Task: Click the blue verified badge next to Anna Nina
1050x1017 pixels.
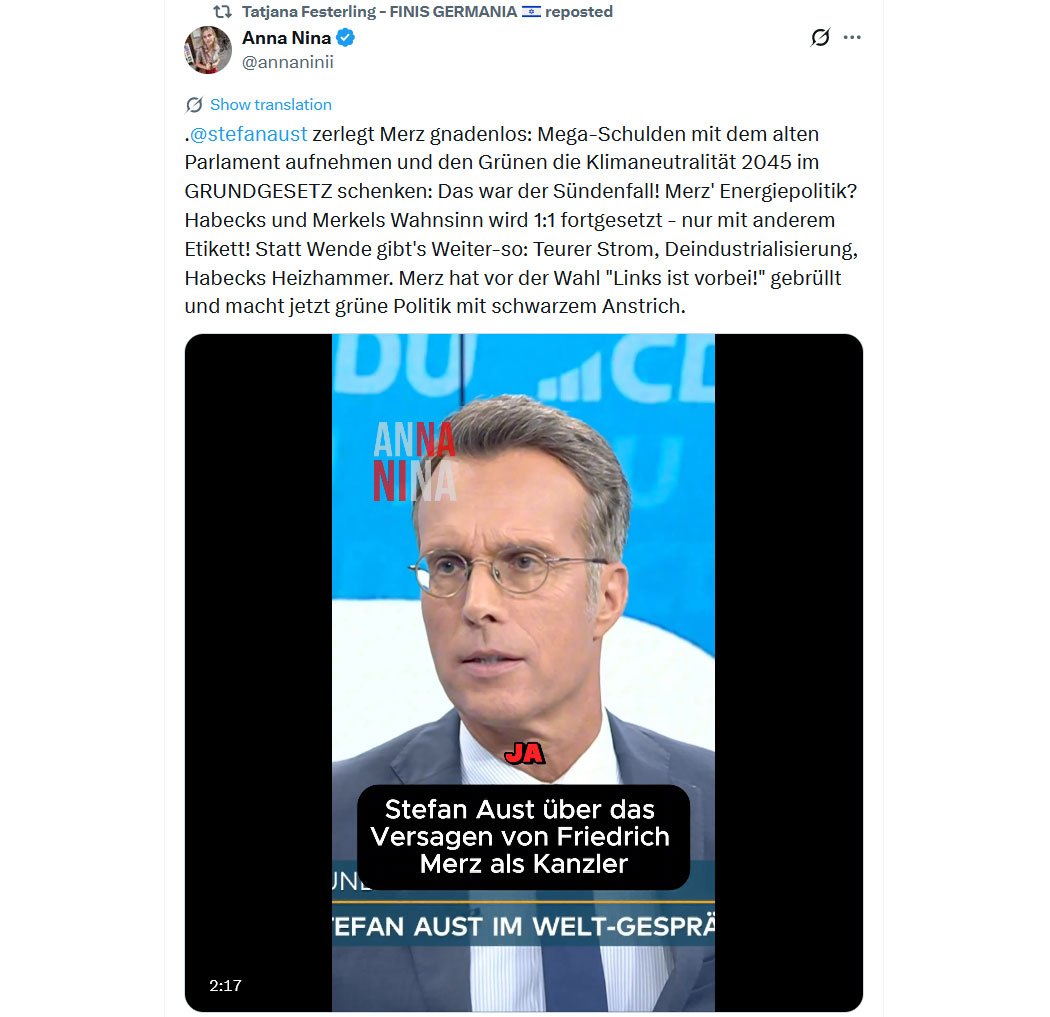Action: (x=346, y=37)
